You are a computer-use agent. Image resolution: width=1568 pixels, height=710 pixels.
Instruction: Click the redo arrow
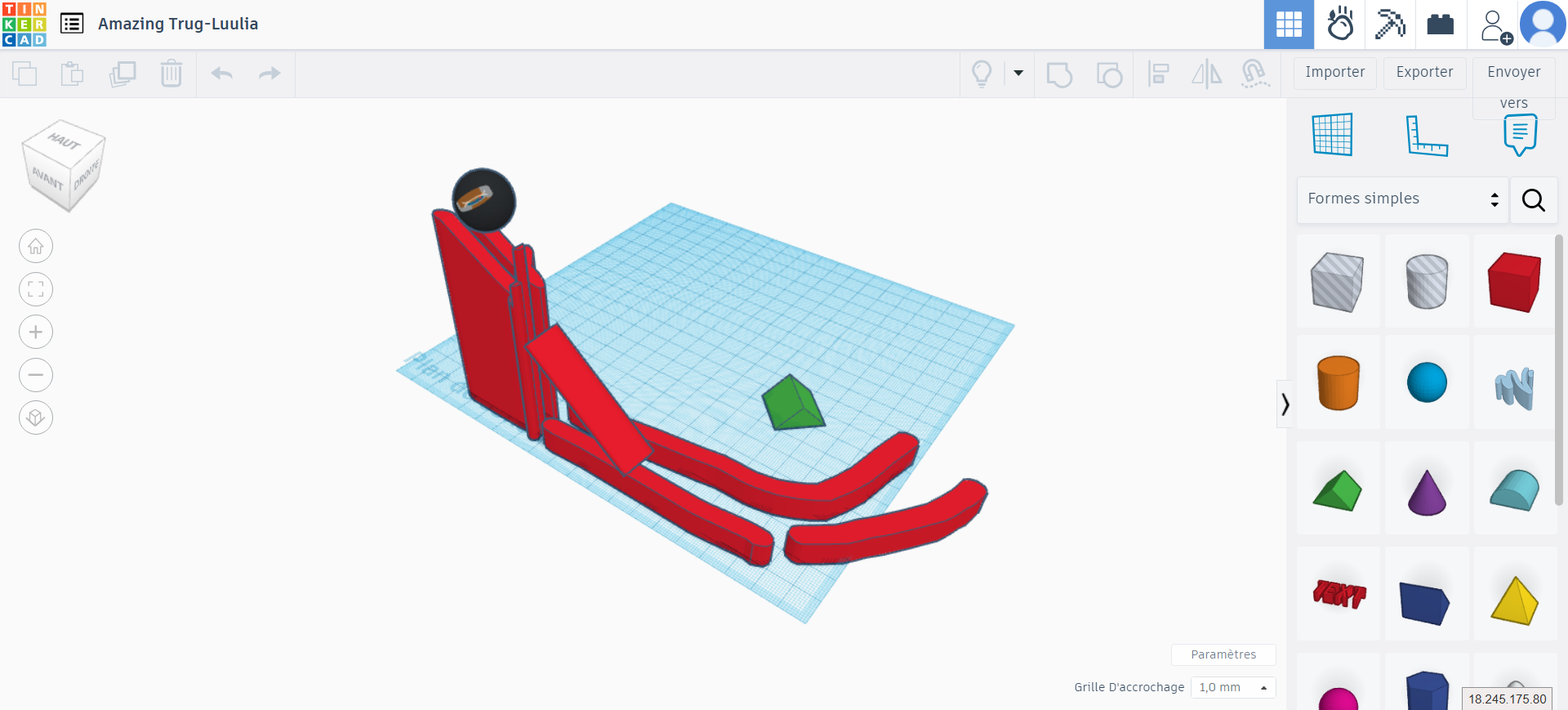coord(269,74)
